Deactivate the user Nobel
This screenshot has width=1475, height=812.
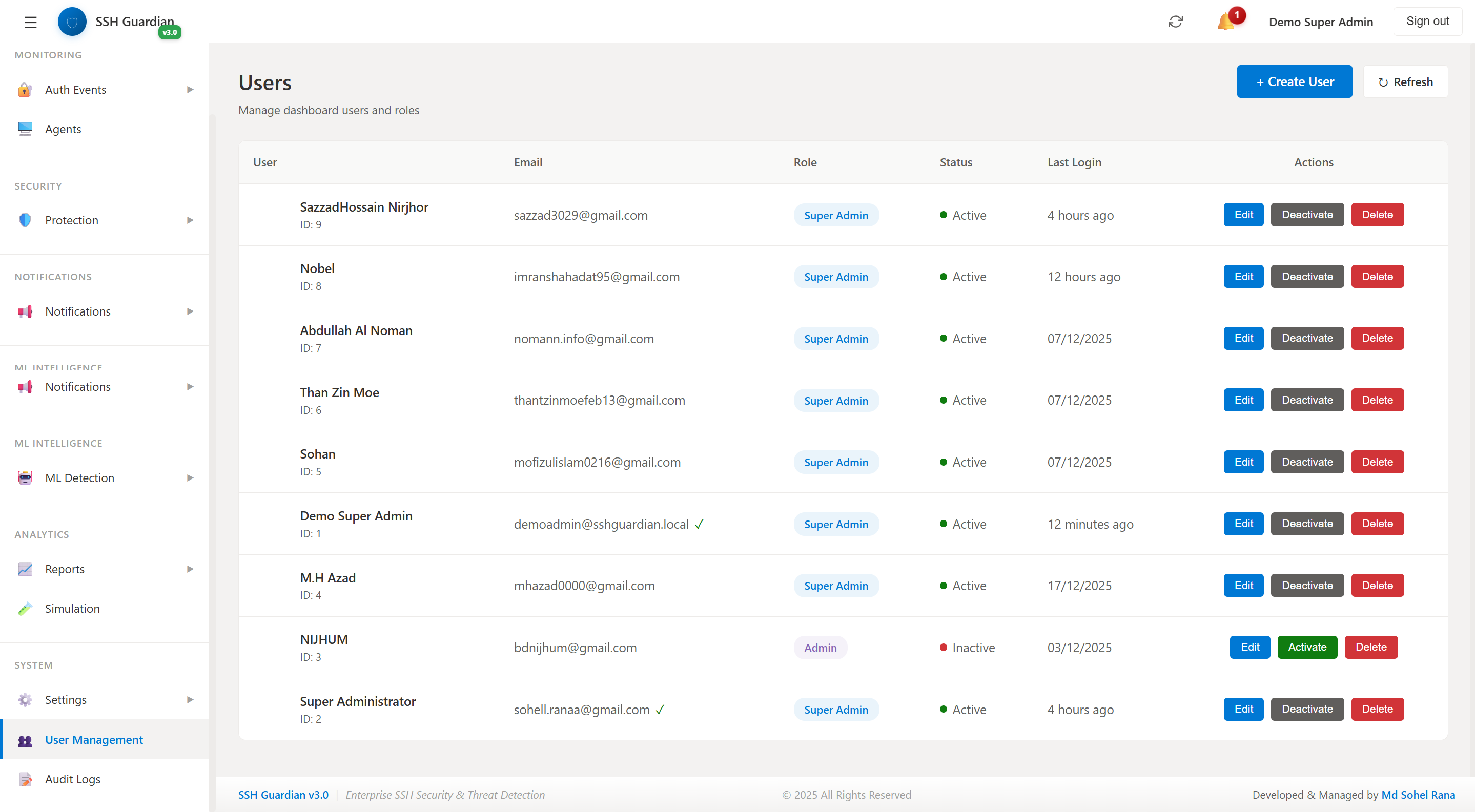pyautogui.click(x=1307, y=277)
